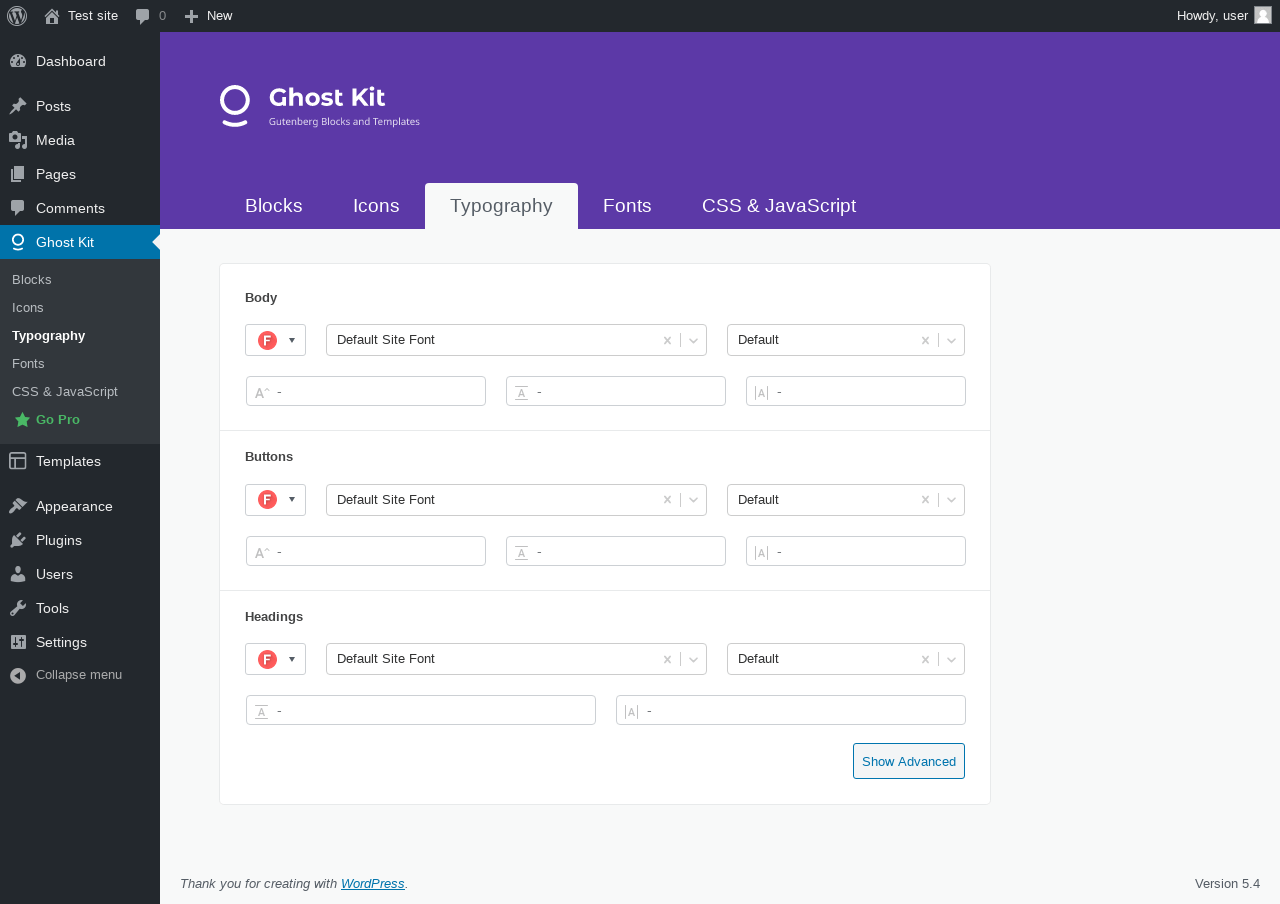Clear the Body font family selection

pyautogui.click(x=667, y=340)
